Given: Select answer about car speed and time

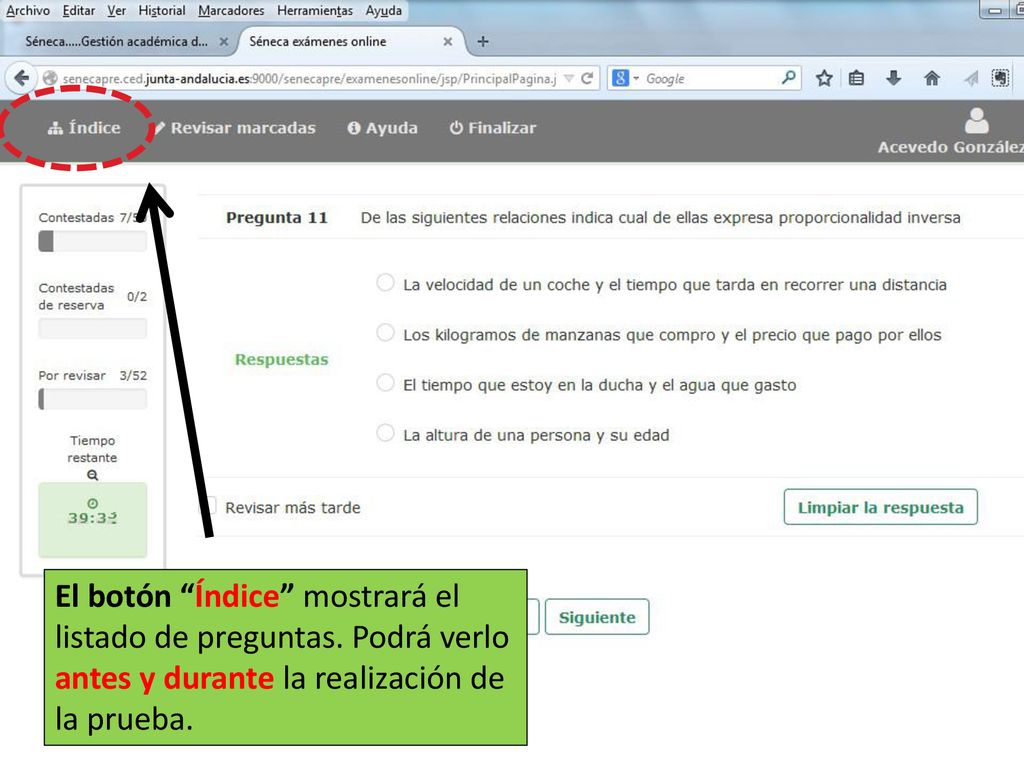Looking at the screenshot, I should 385,283.
